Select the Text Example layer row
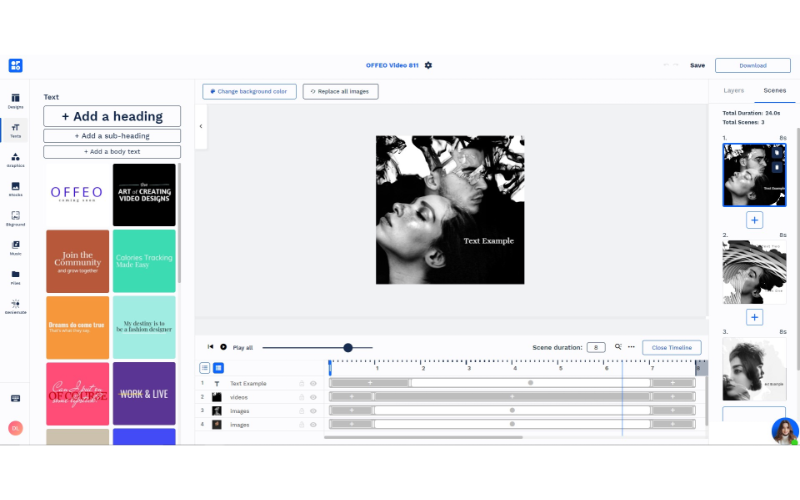The image size is (800, 500). pos(259,383)
